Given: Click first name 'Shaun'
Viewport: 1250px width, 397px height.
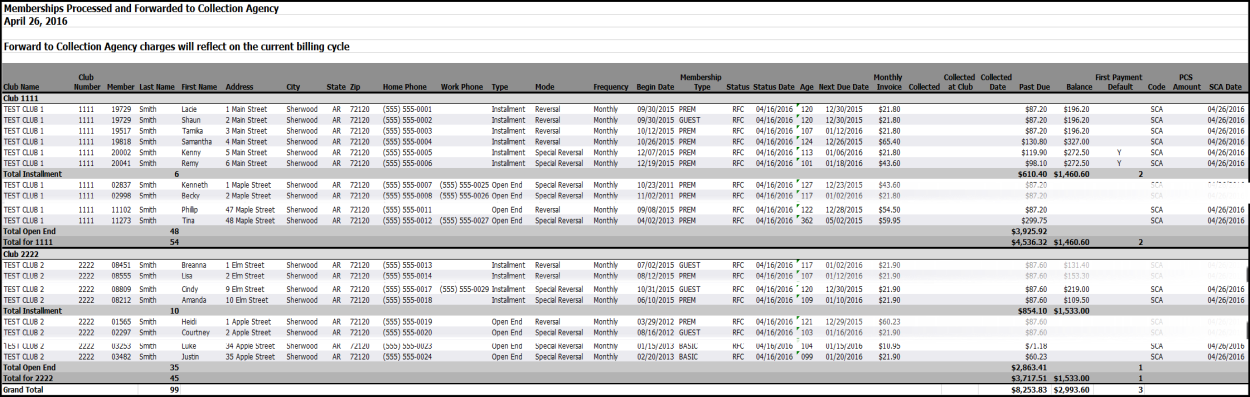Looking at the screenshot, I should pos(191,119).
